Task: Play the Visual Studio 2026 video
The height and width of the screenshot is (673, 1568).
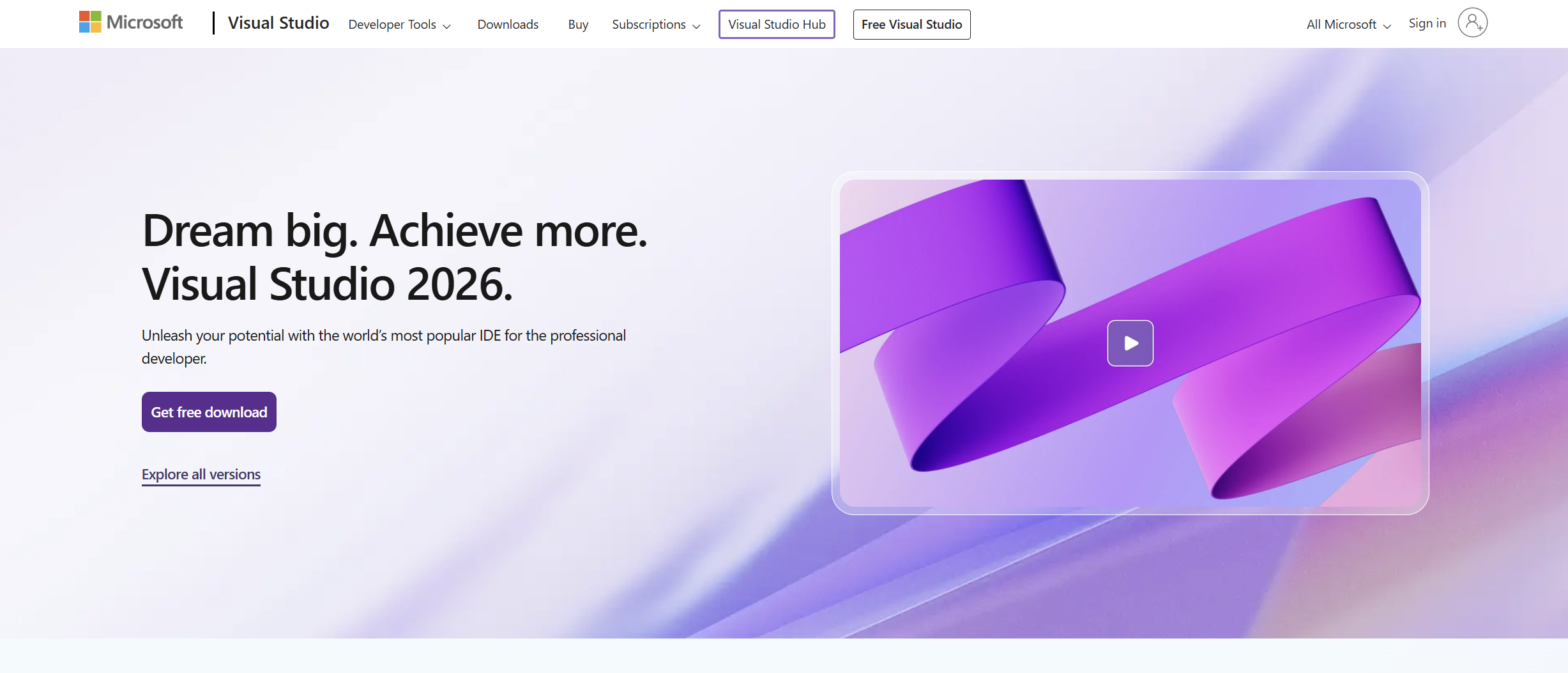Action: pos(1130,343)
